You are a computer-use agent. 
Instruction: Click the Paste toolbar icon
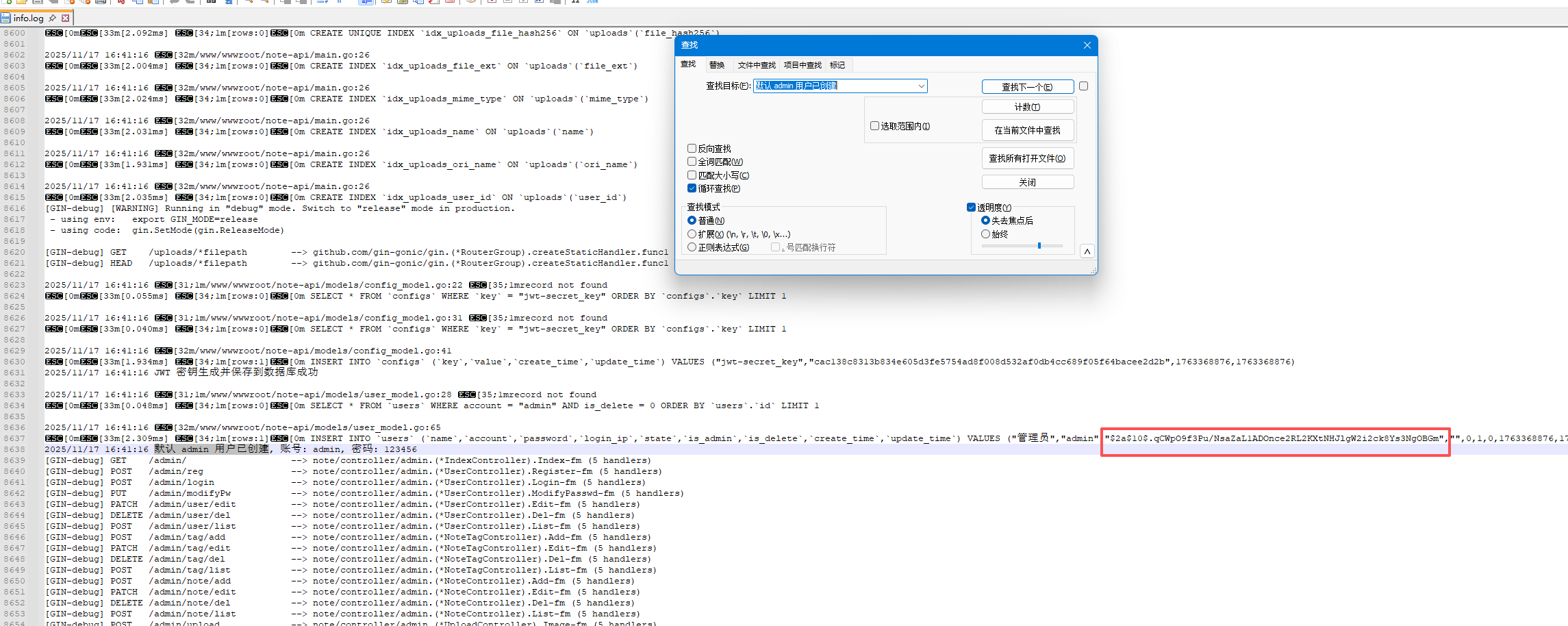click(x=153, y=3)
